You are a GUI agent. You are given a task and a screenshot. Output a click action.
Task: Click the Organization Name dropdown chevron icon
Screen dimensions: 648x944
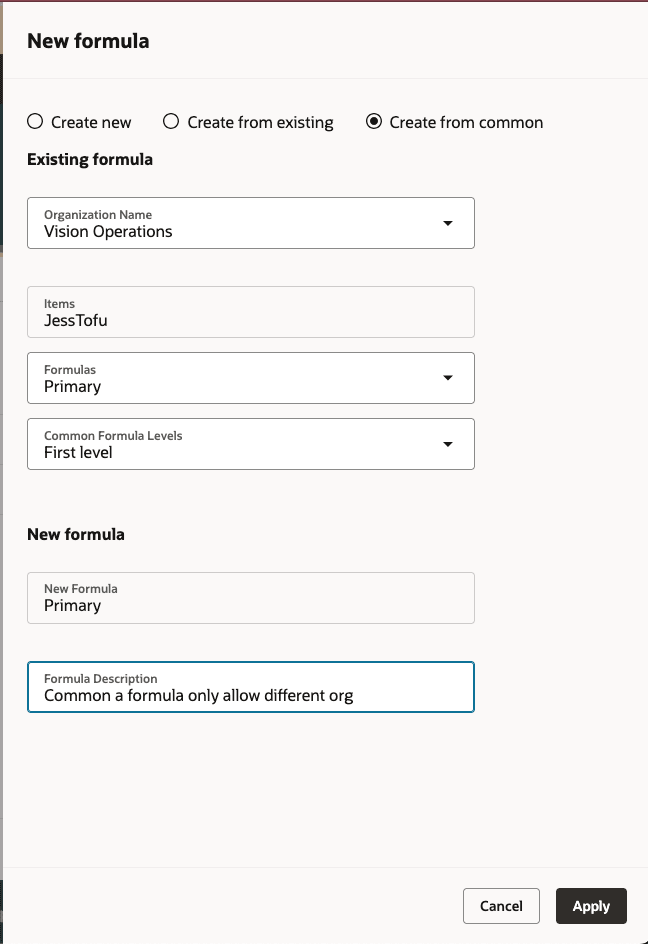(448, 222)
